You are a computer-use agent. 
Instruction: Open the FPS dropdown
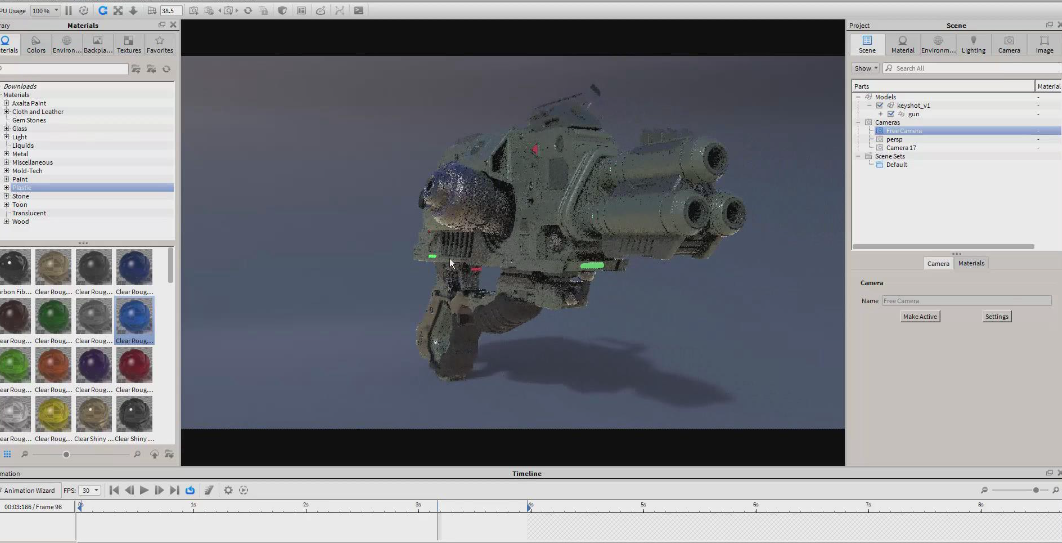(x=91, y=490)
